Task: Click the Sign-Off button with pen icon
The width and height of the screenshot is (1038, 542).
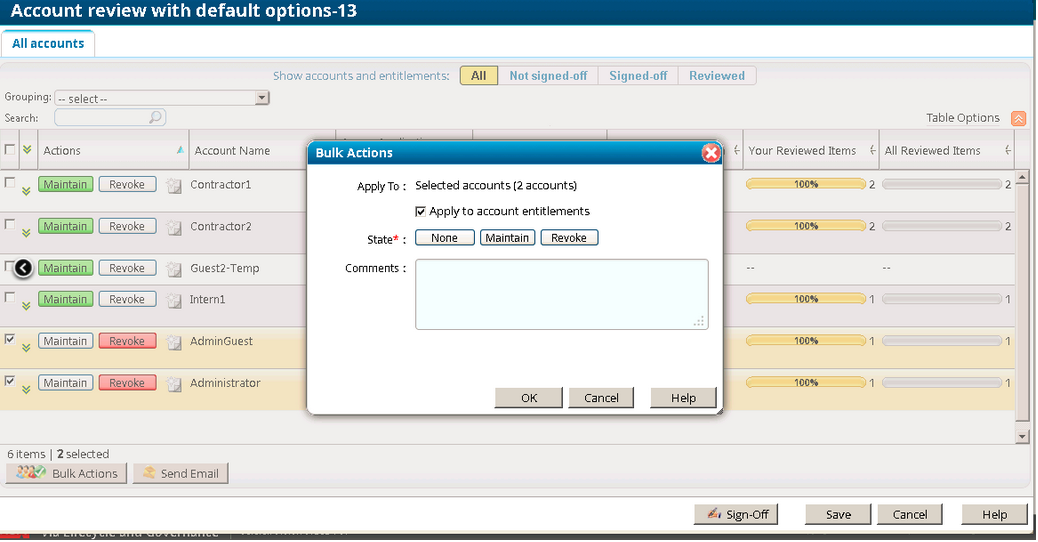Action: point(736,514)
